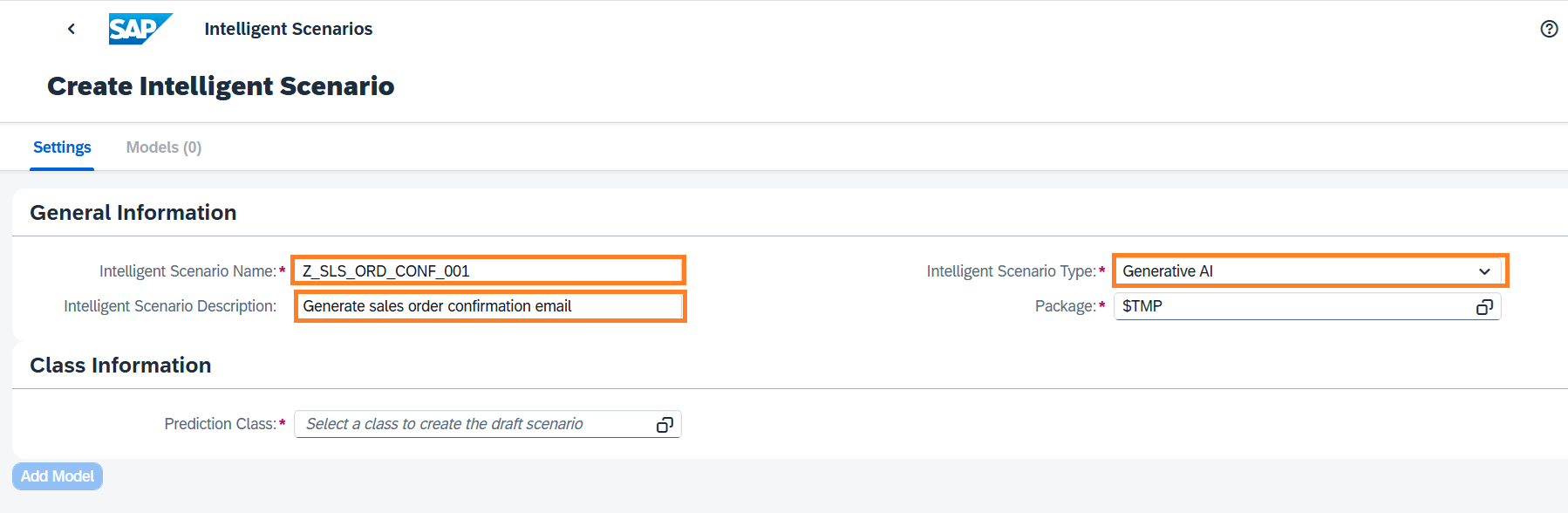This screenshot has width=1568, height=513.
Task: Focus the Intelligent Scenario Name field
Action: (488, 271)
